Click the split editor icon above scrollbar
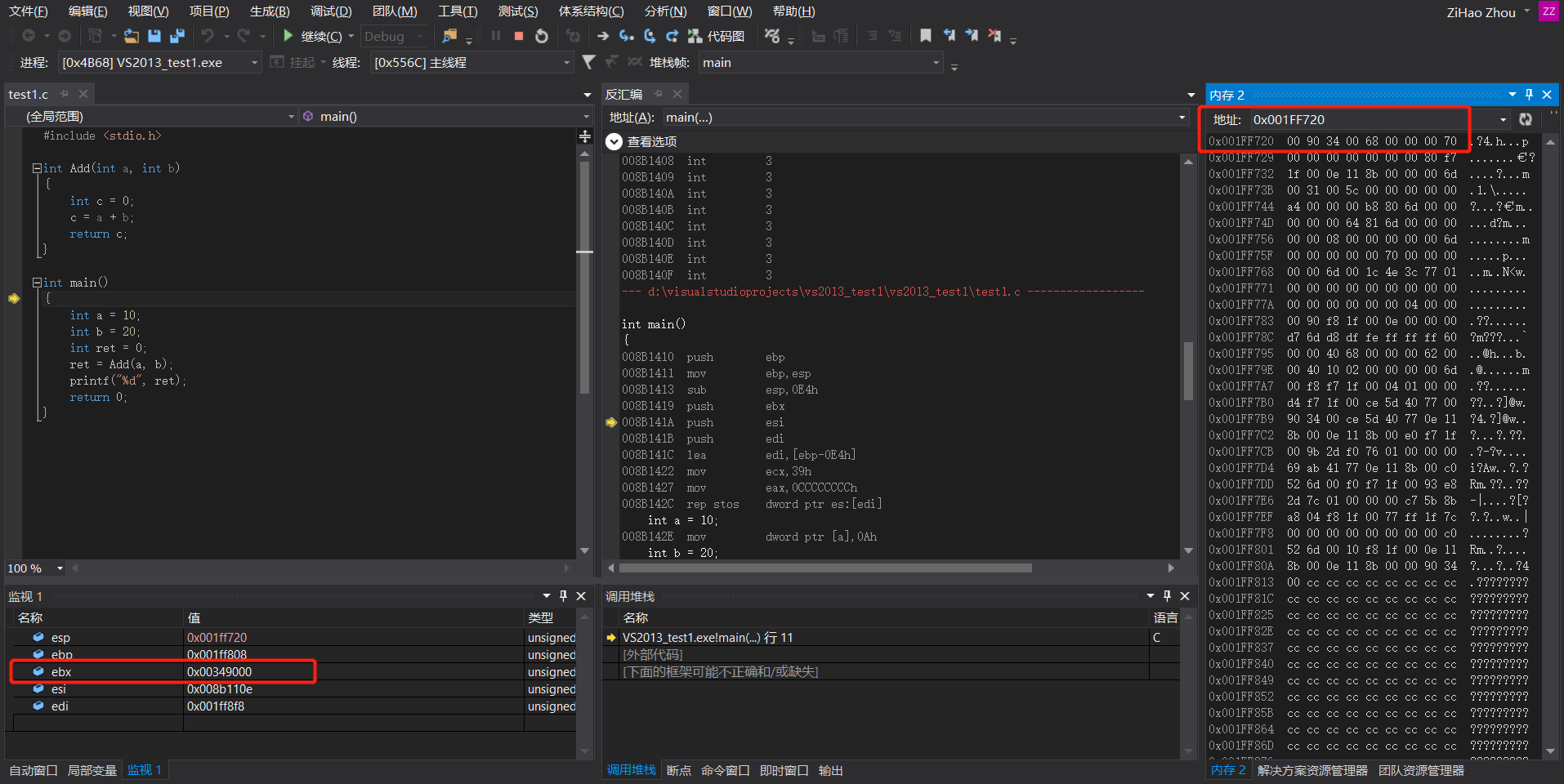Image resolution: width=1564 pixels, height=784 pixels. (585, 136)
